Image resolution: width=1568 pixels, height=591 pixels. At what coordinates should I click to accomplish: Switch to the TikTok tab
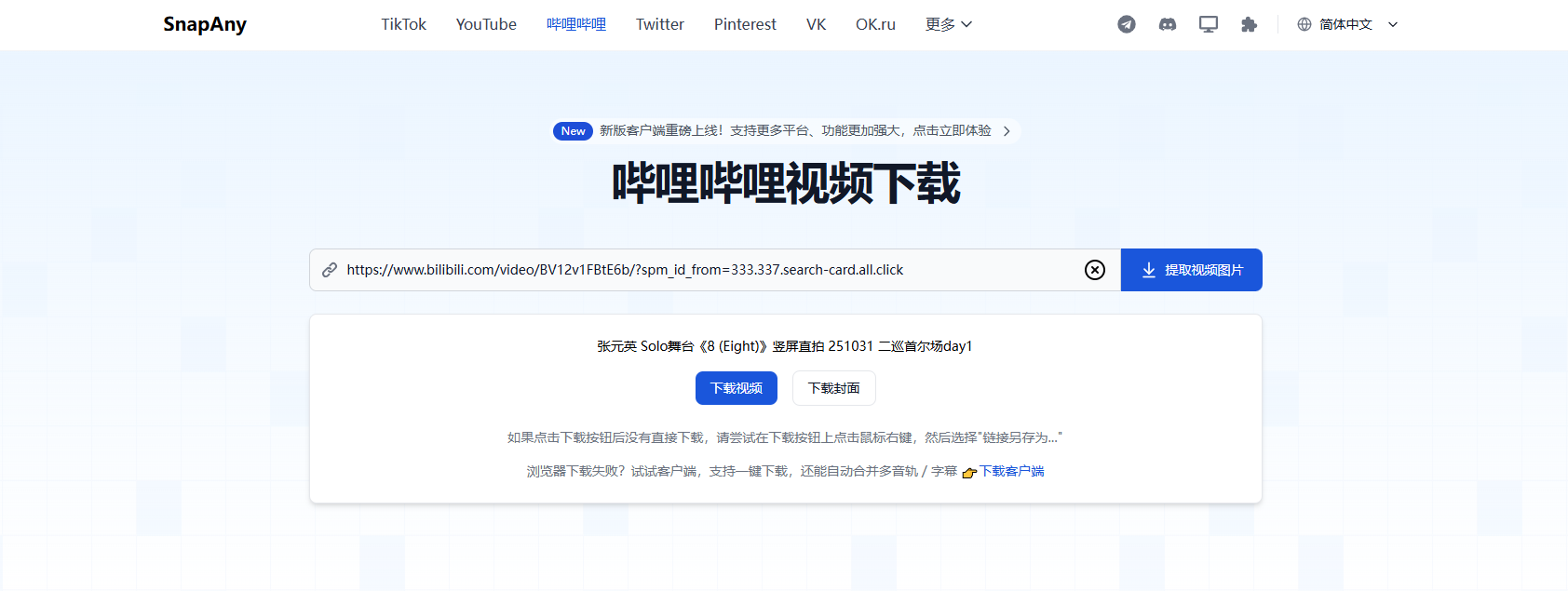point(403,24)
